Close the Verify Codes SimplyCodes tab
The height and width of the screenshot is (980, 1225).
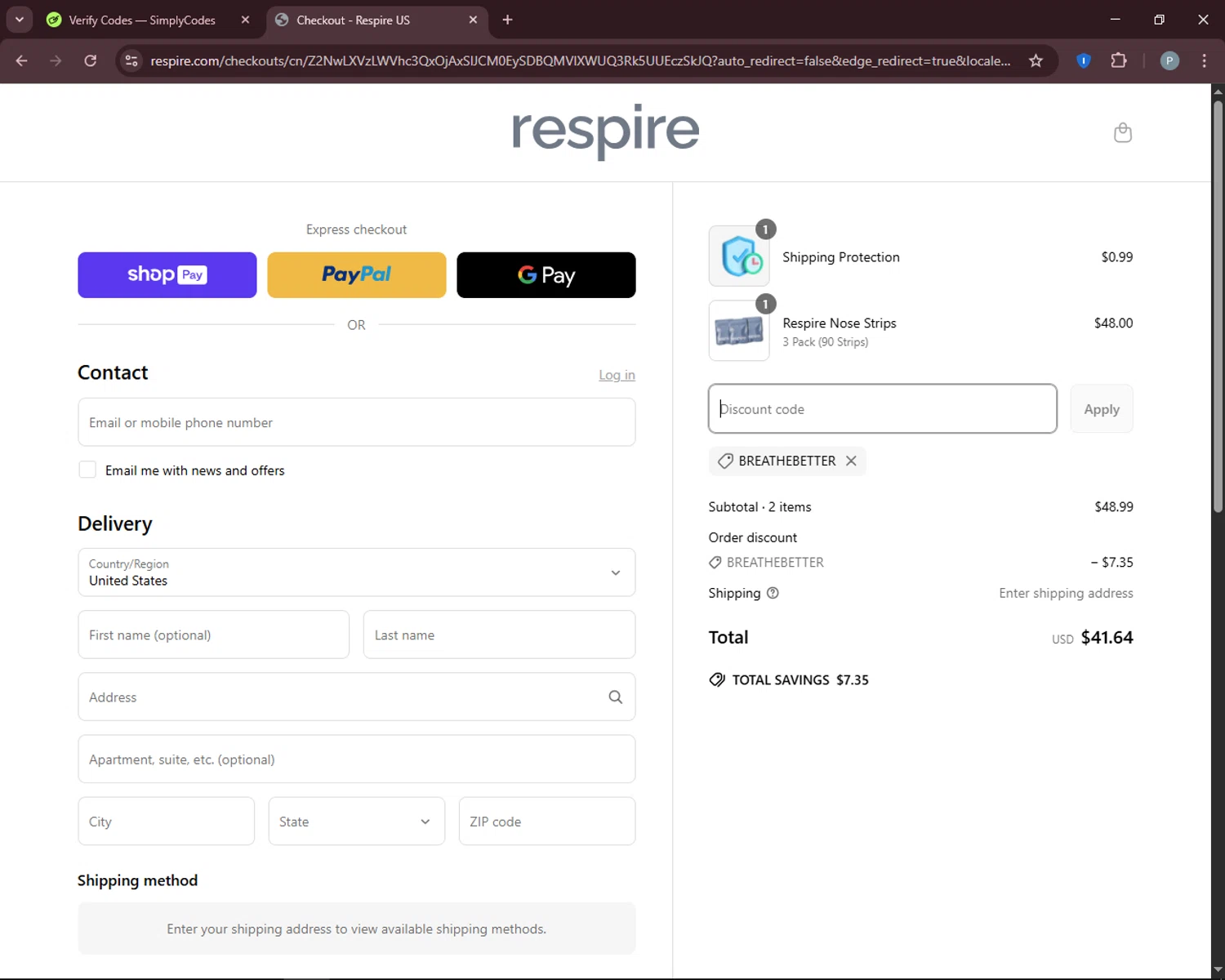pyautogui.click(x=245, y=20)
